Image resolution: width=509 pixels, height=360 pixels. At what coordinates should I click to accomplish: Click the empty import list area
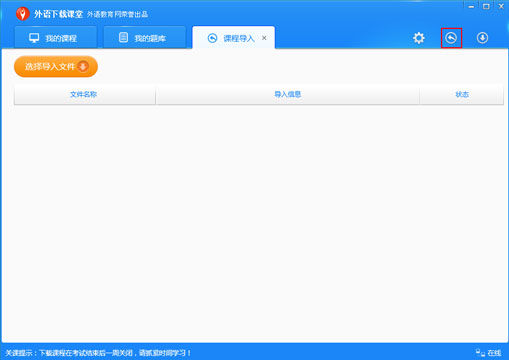[259, 222]
